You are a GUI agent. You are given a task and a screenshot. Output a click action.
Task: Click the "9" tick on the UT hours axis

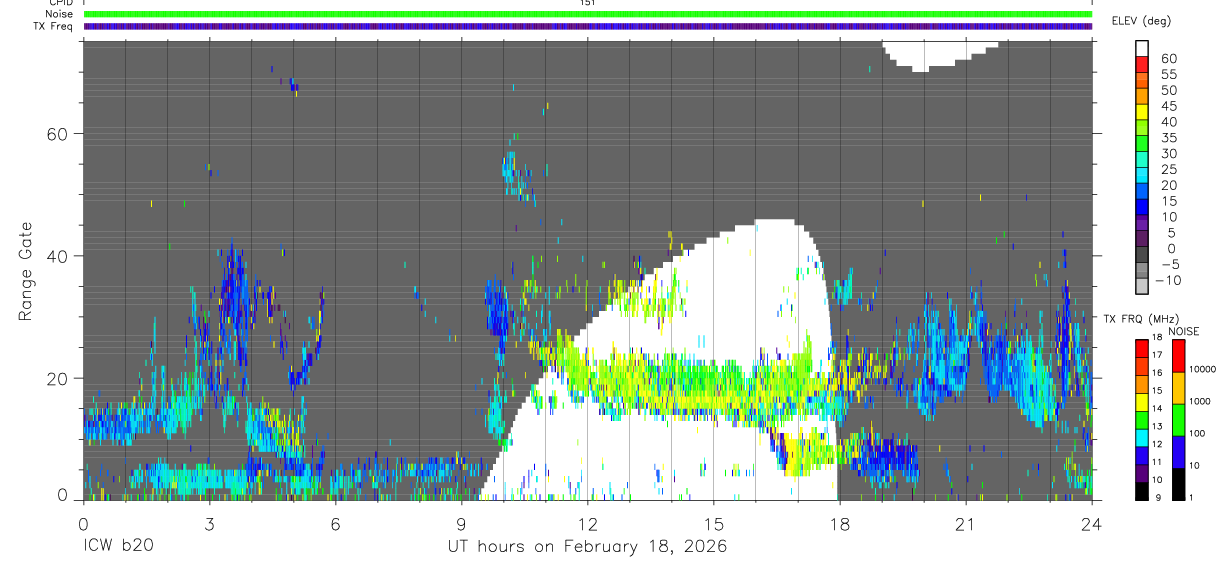point(462,524)
